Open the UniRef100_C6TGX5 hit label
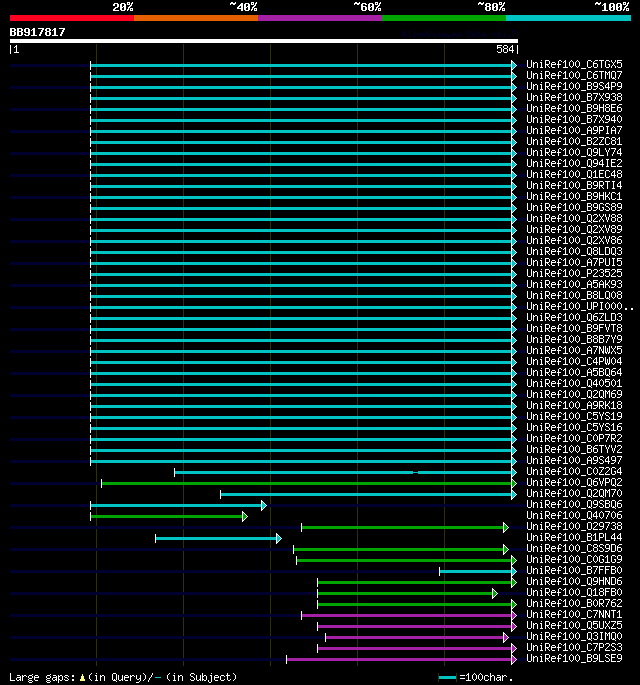 tap(574, 64)
